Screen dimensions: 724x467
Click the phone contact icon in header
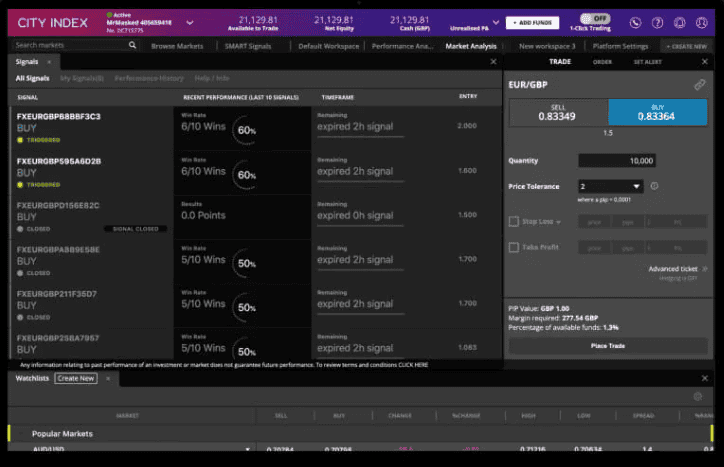pos(635,23)
